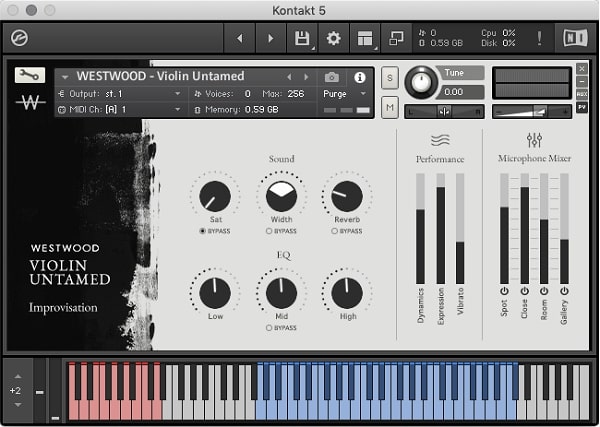
Task: Click the Sat knob
Action: point(215,196)
